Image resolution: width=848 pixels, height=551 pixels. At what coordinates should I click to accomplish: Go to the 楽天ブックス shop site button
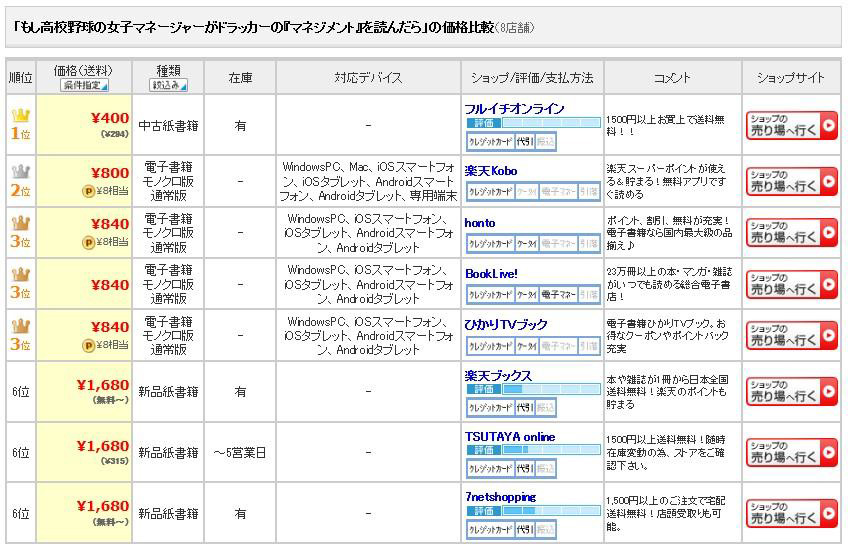tap(792, 391)
